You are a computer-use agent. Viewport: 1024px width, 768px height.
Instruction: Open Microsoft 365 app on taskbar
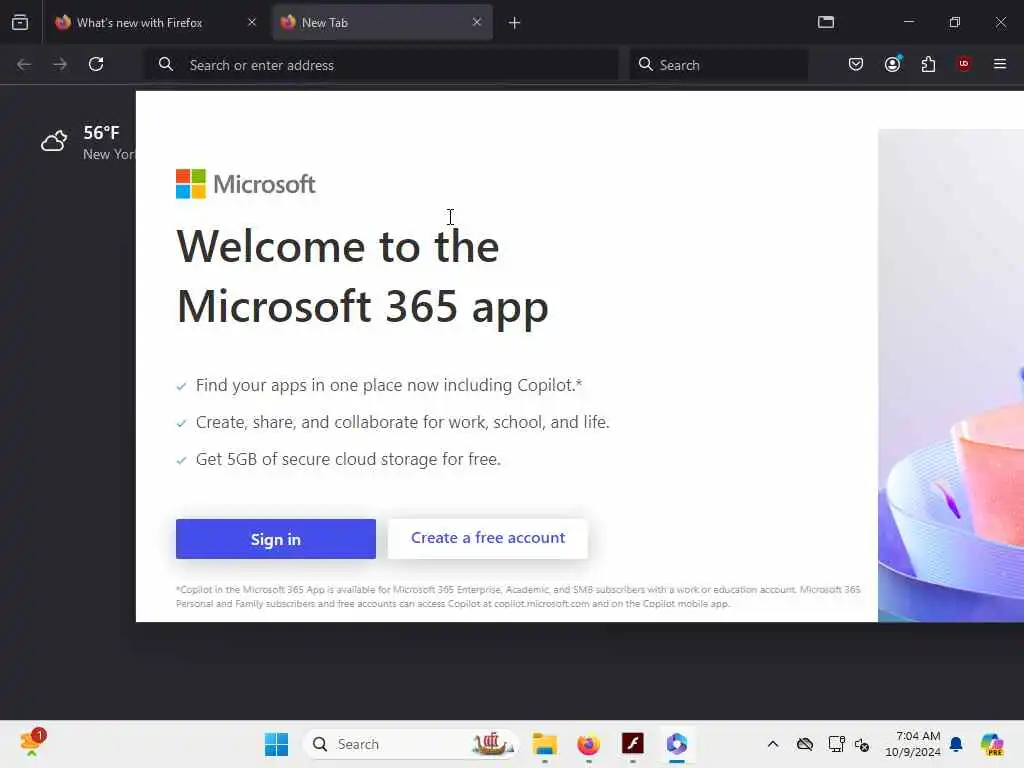pyautogui.click(x=677, y=744)
